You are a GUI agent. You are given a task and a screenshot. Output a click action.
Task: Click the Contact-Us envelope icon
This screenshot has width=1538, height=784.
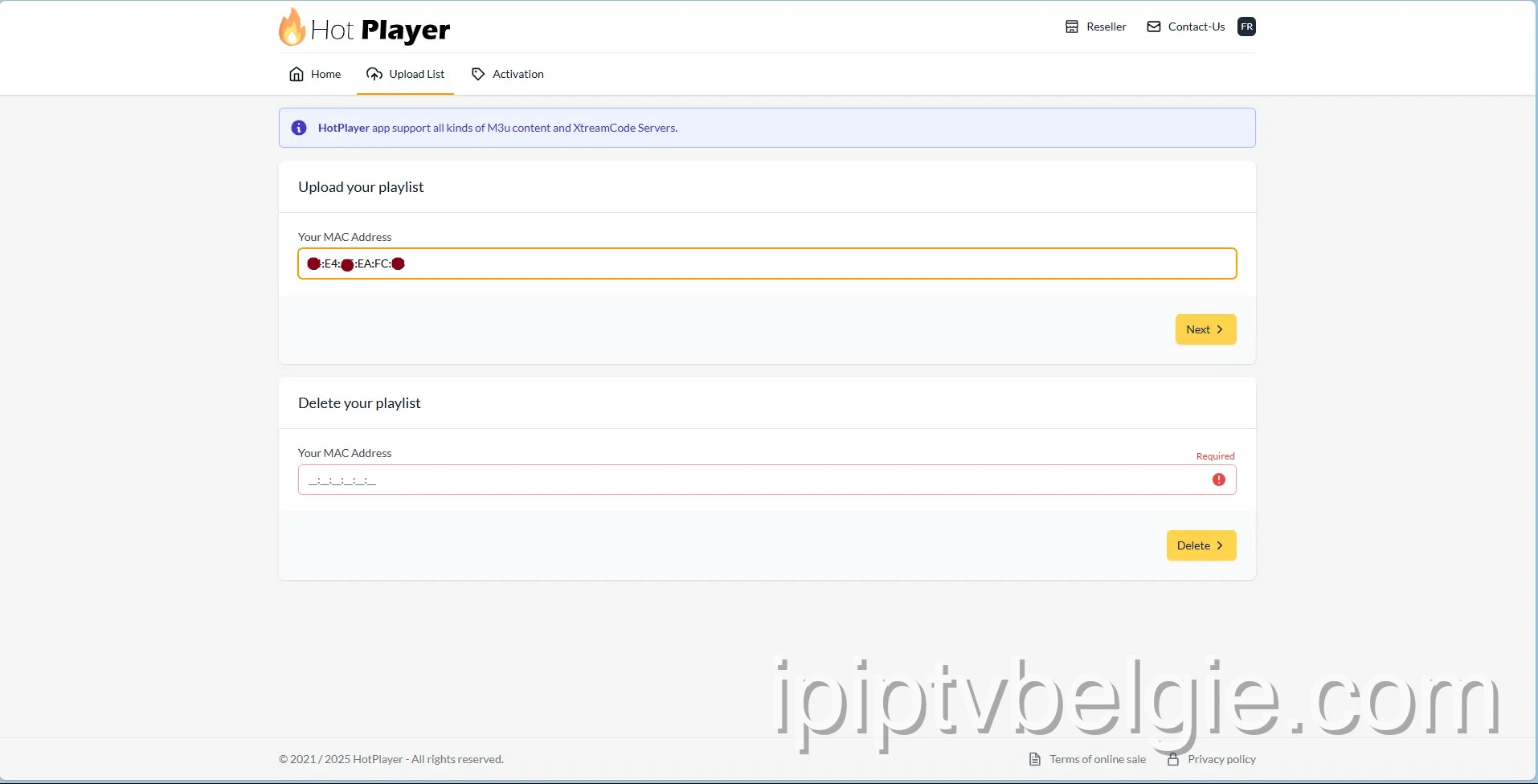1153,27
